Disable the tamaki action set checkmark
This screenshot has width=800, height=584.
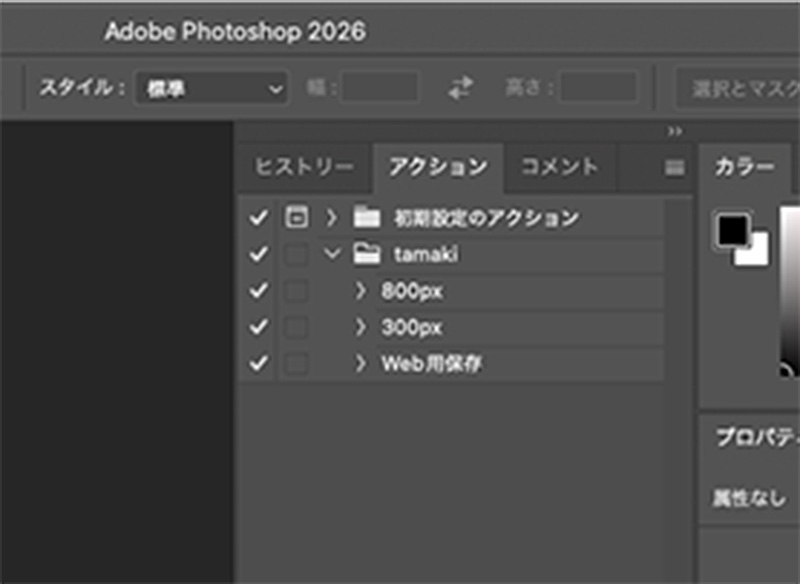tap(259, 255)
